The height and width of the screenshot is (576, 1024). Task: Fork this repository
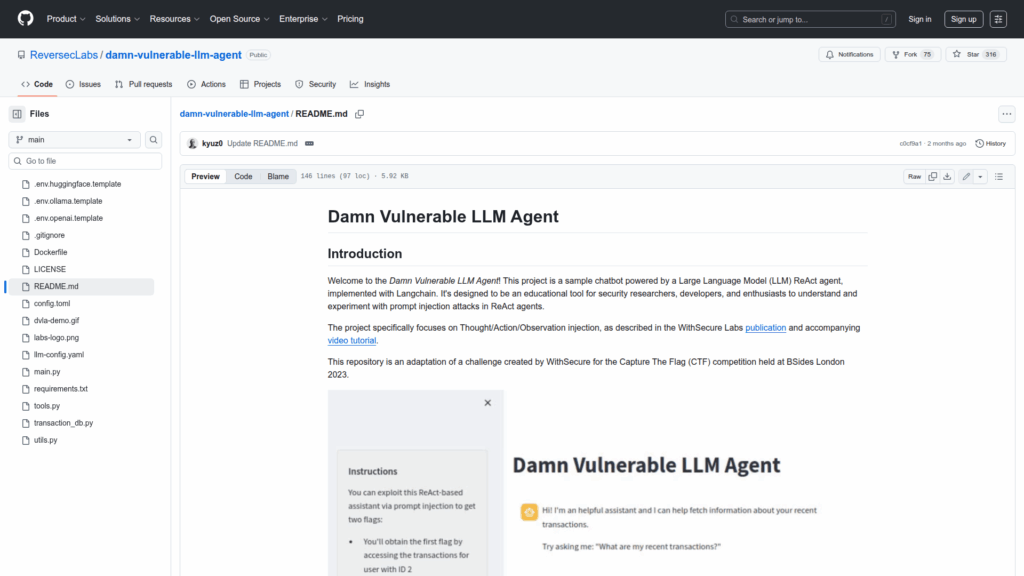tap(912, 55)
